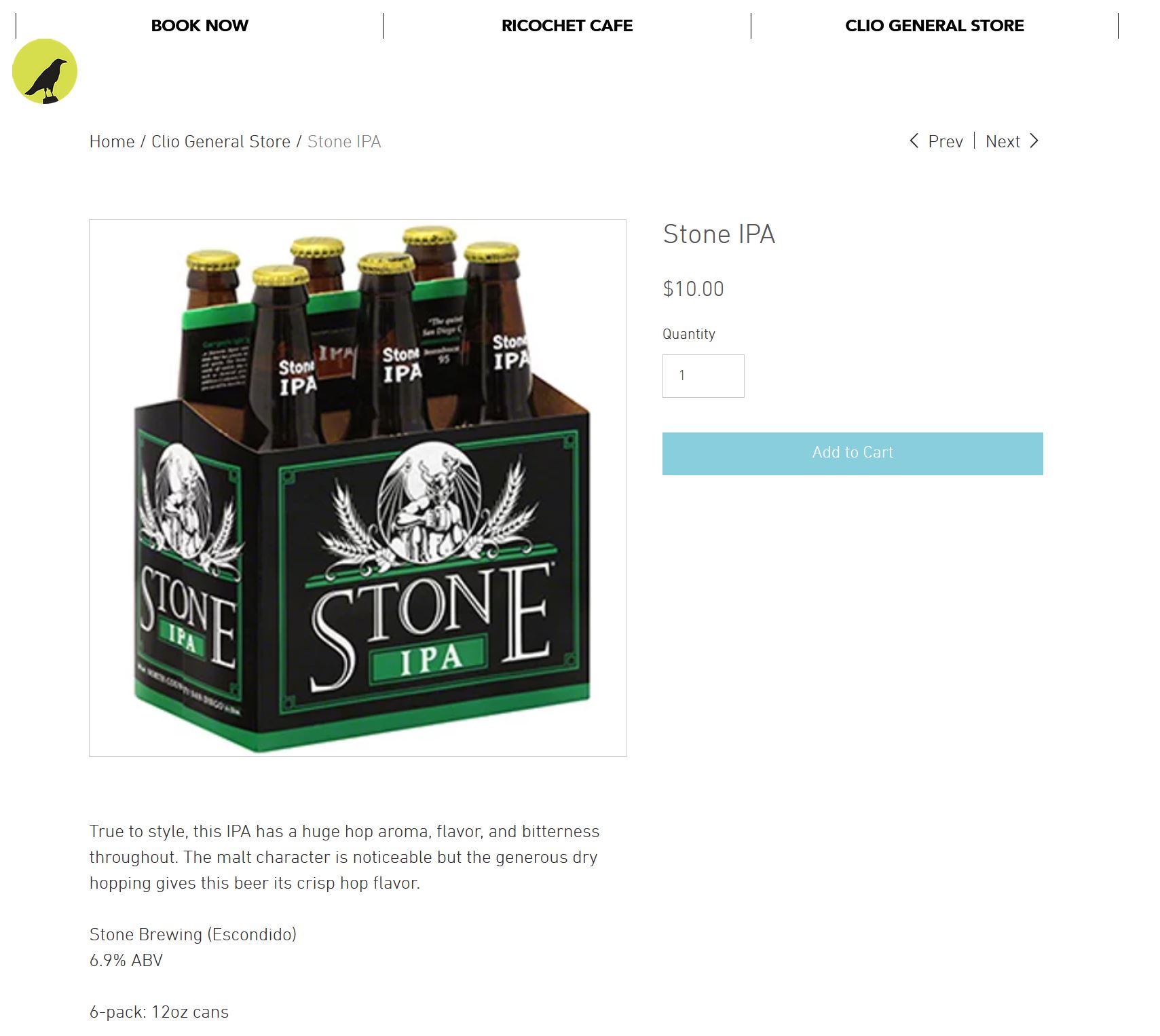This screenshot has width=1160, height=1036.
Task: Click the crow logo icon
Action: (45, 71)
